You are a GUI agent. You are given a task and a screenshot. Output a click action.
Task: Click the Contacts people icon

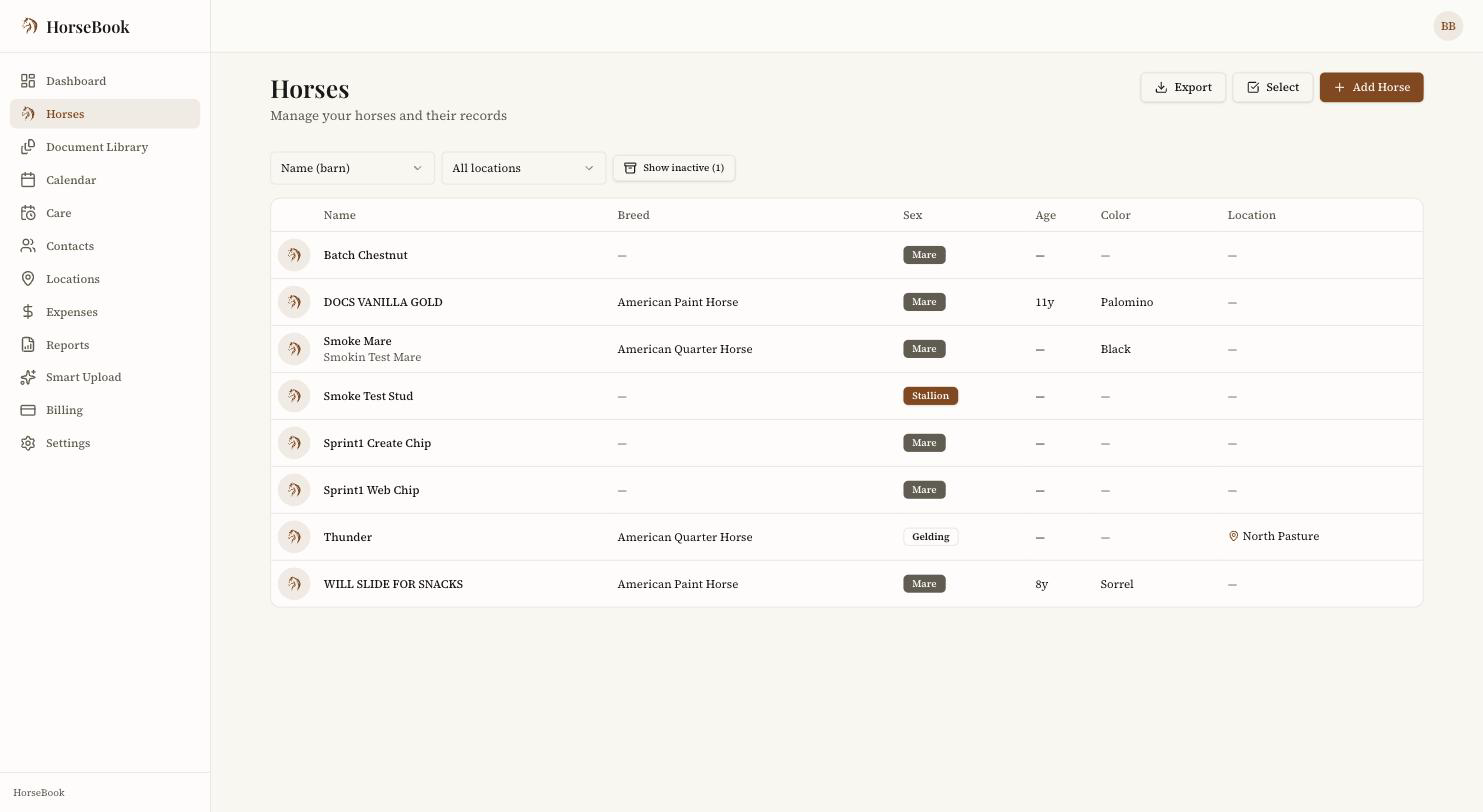tap(28, 246)
